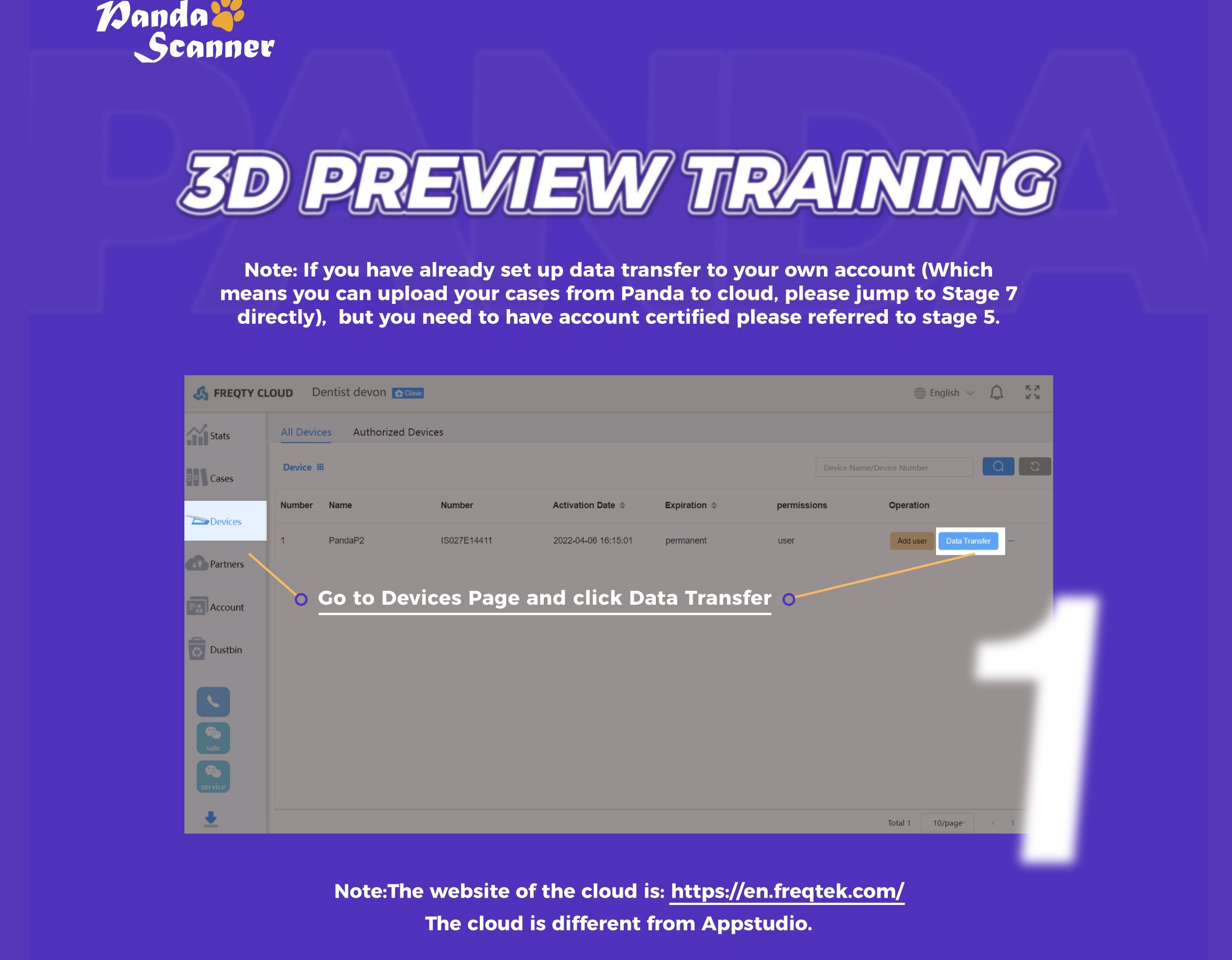Toggle the Clinic badge on account name

pos(408,392)
